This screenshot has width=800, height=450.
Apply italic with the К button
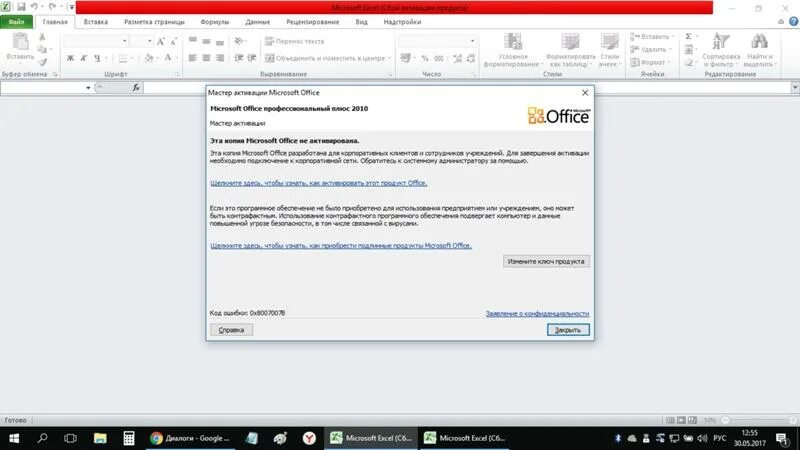click(x=84, y=58)
